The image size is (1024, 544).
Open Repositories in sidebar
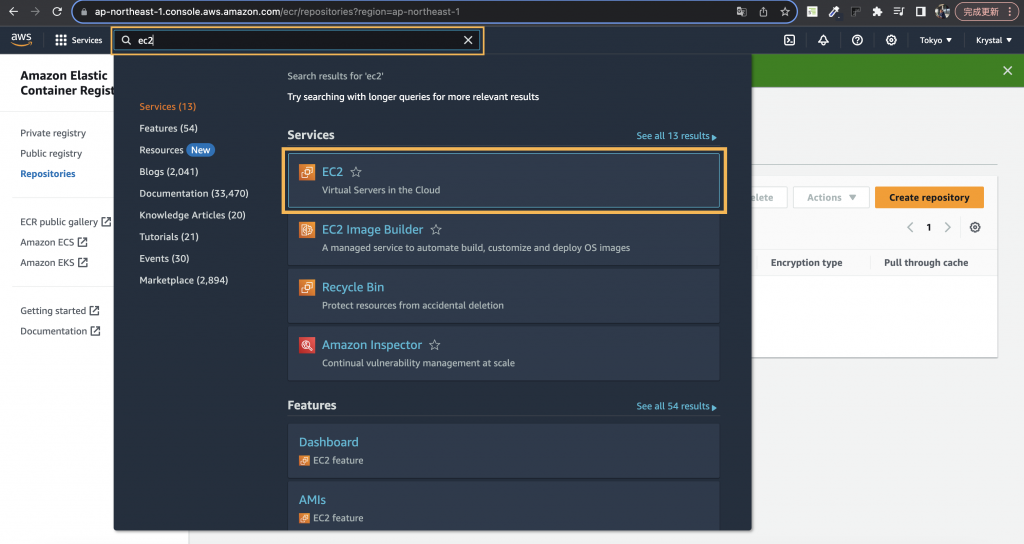click(48, 173)
